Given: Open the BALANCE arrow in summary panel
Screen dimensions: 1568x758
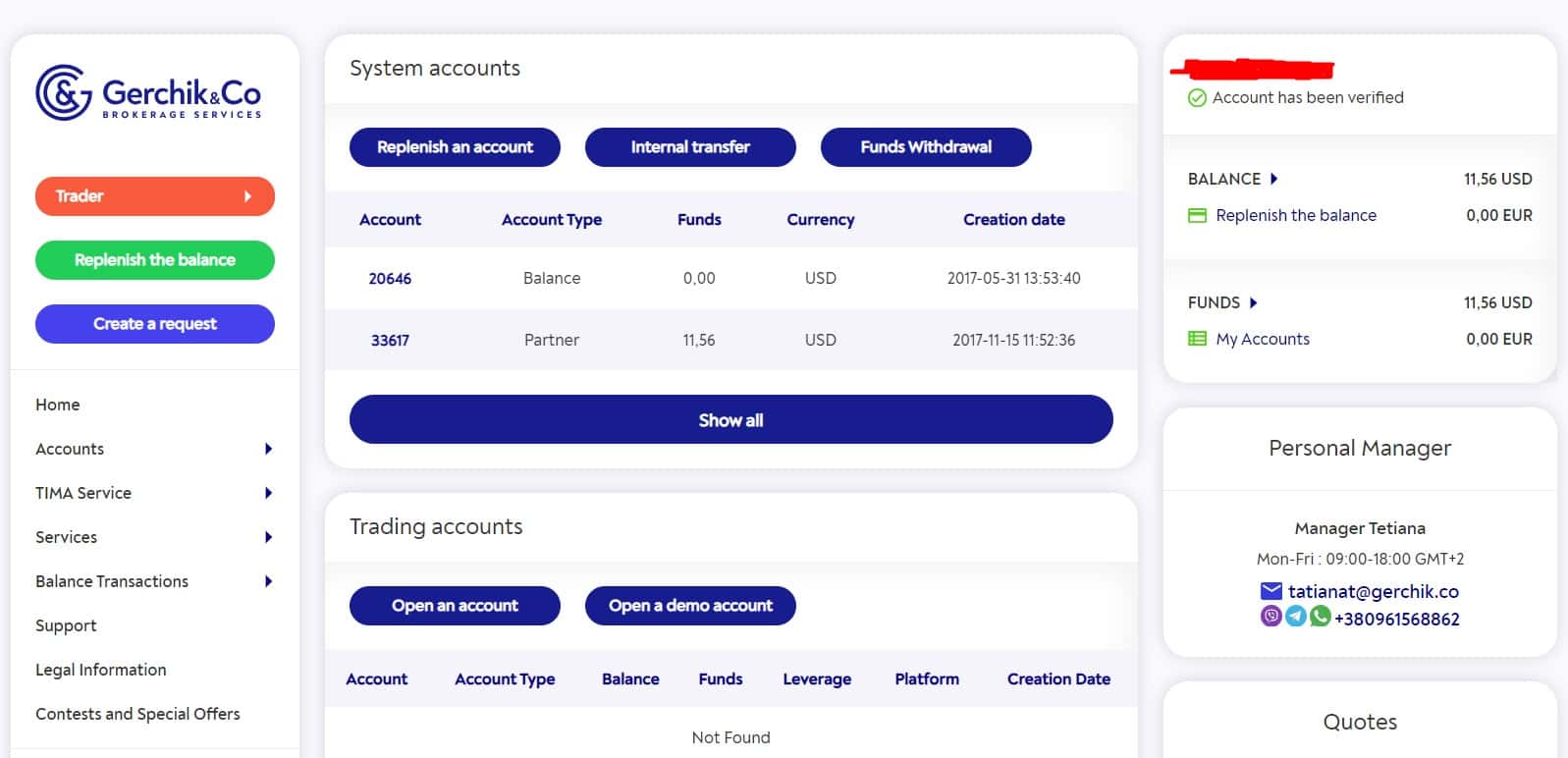Looking at the screenshot, I should pos(1273,179).
